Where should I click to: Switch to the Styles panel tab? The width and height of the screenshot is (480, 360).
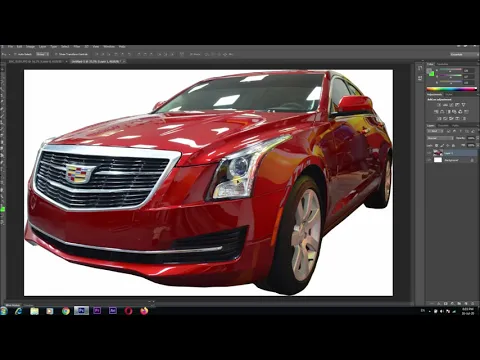click(x=449, y=95)
